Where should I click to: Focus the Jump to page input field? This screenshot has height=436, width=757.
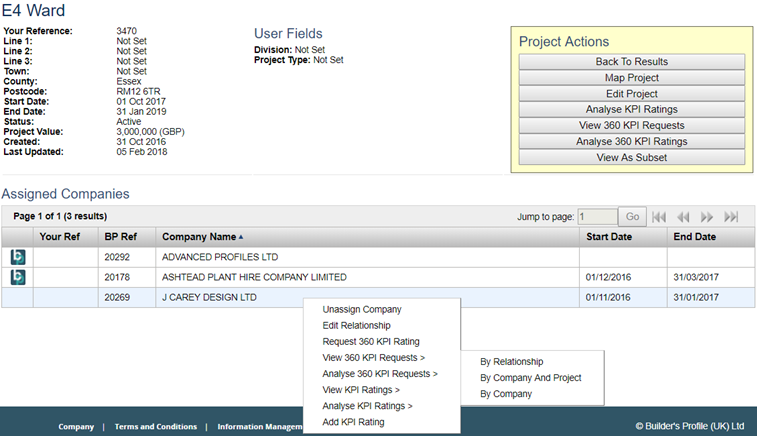point(598,217)
